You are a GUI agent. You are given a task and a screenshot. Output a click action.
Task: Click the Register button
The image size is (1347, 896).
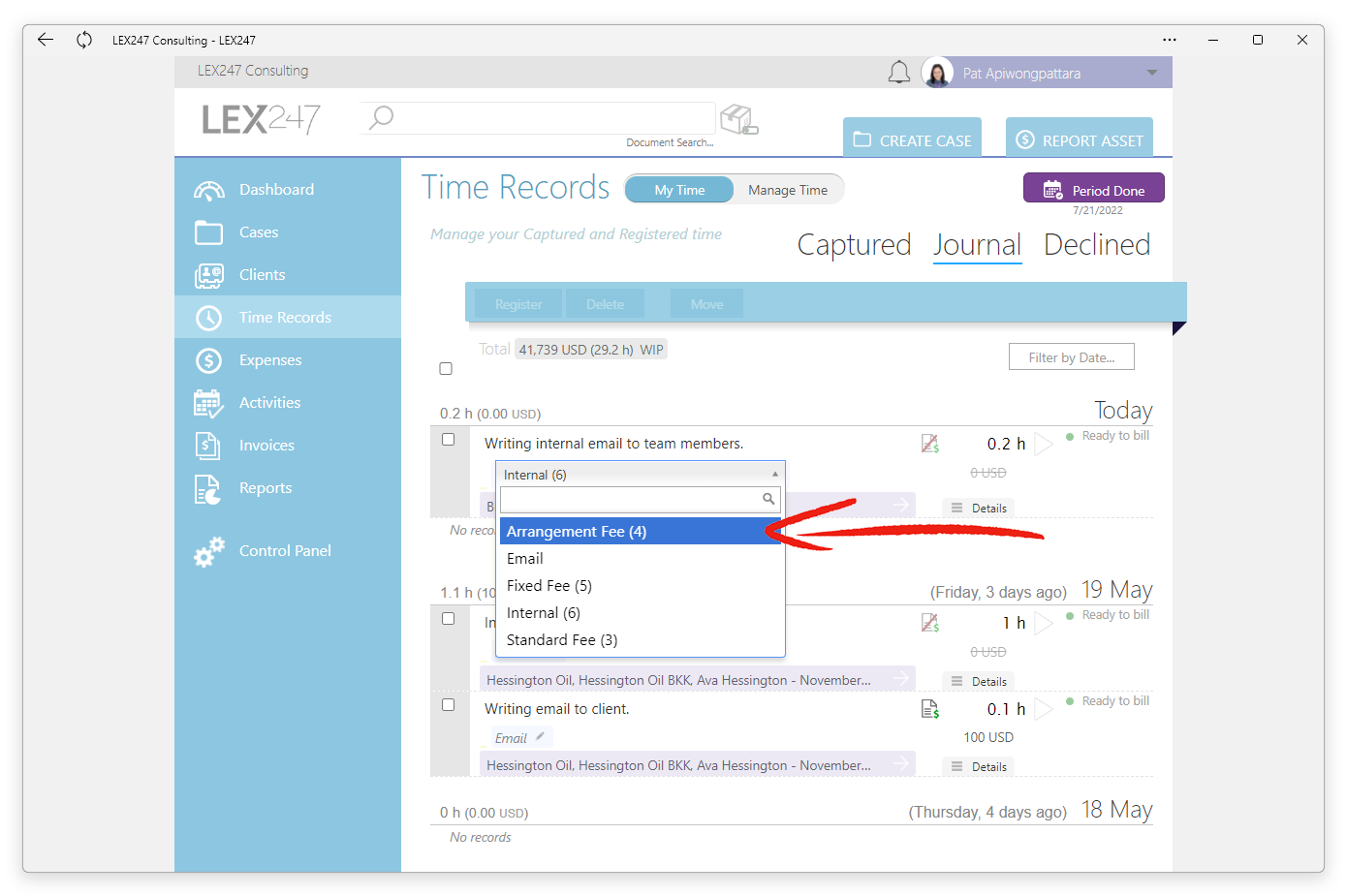(x=518, y=304)
